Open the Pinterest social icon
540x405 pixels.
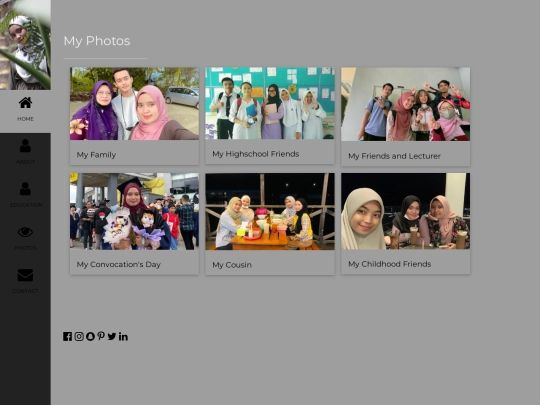tap(101, 336)
